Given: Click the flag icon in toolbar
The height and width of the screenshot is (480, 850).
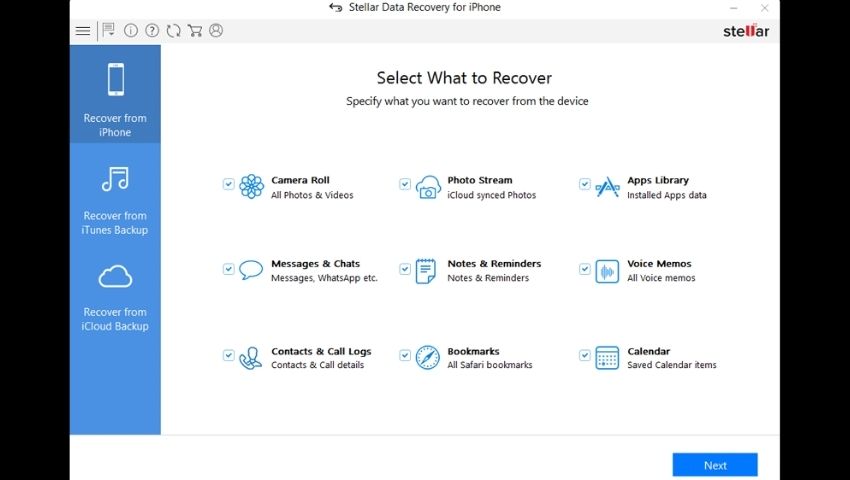Looking at the screenshot, I should [108, 30].
